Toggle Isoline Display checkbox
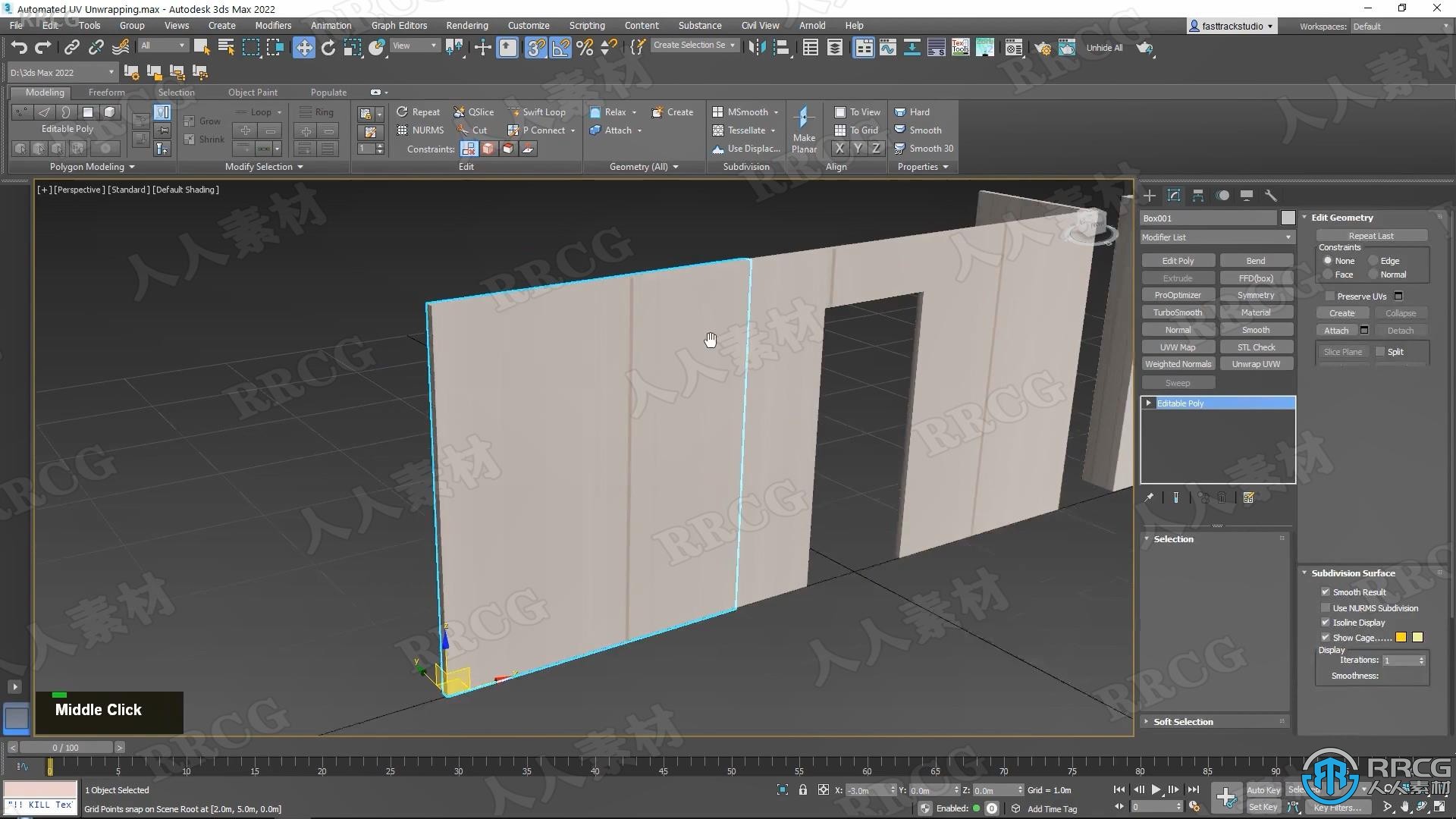This screenshot has width=1456, height=819. [x=1325, y=622]
